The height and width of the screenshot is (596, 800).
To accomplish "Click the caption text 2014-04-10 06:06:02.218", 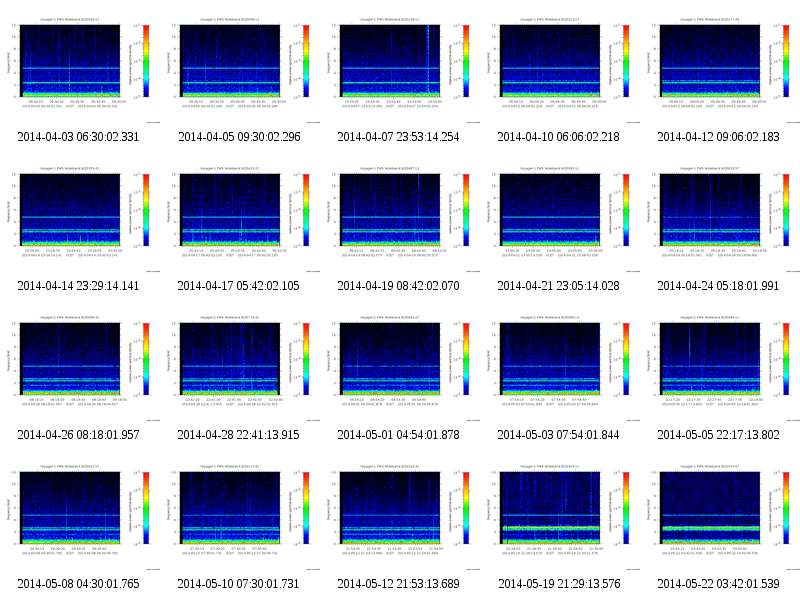I will coord(558,137).
